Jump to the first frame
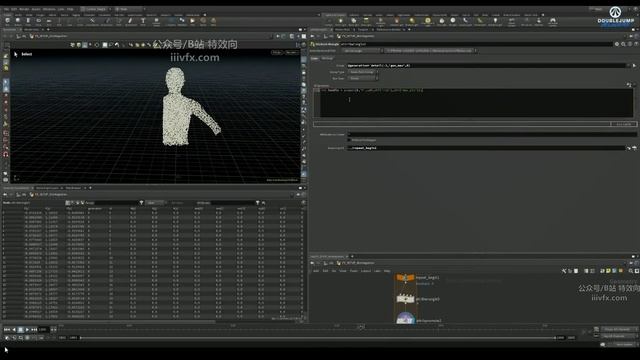 (7, 330)
